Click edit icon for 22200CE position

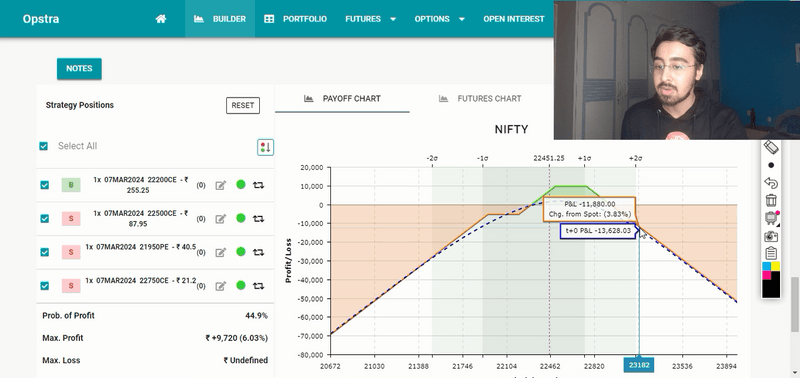(220, 185)
